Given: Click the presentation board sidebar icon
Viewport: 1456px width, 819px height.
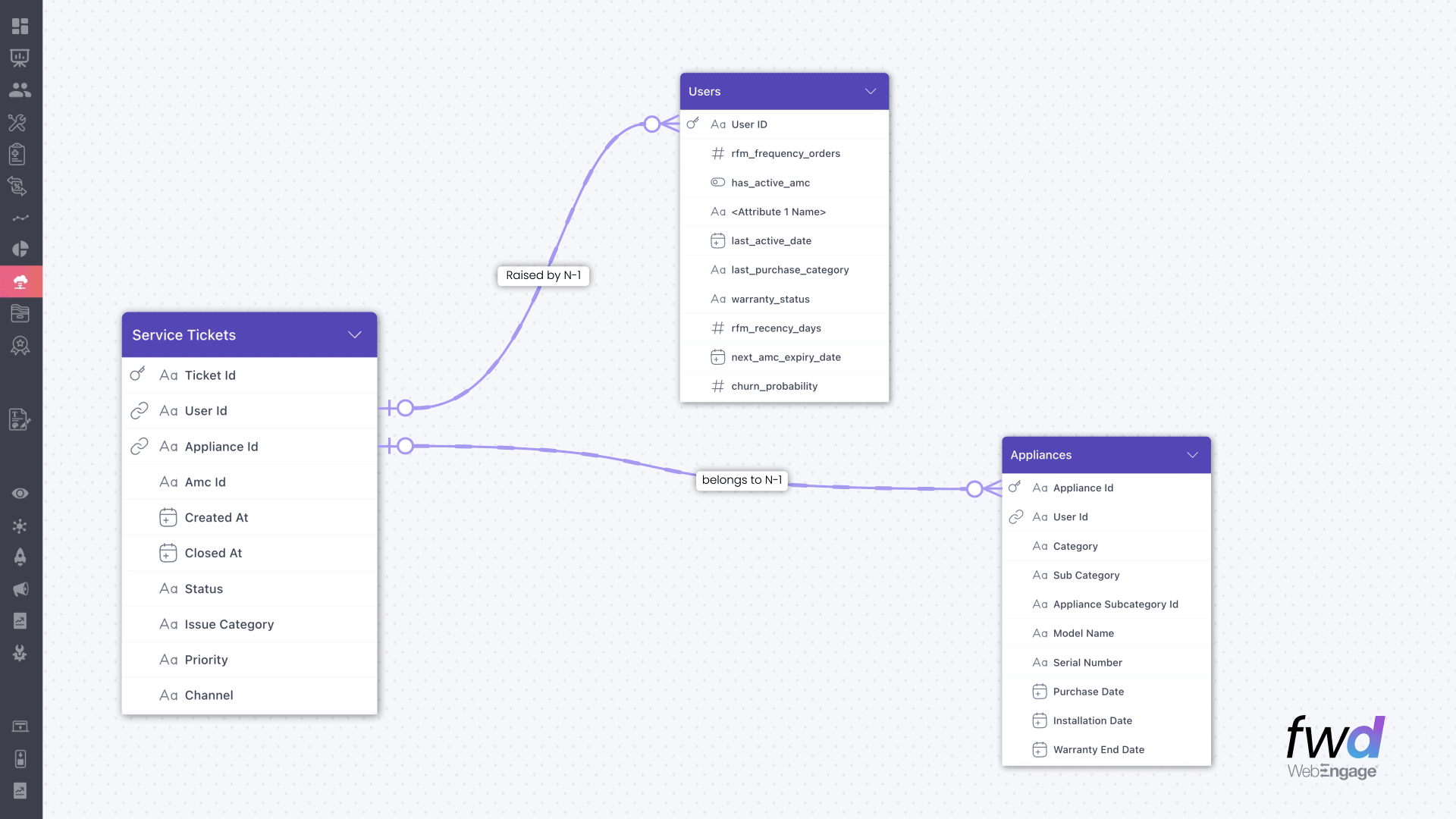Looking at the screenshot, I should [x=20, y=58].
